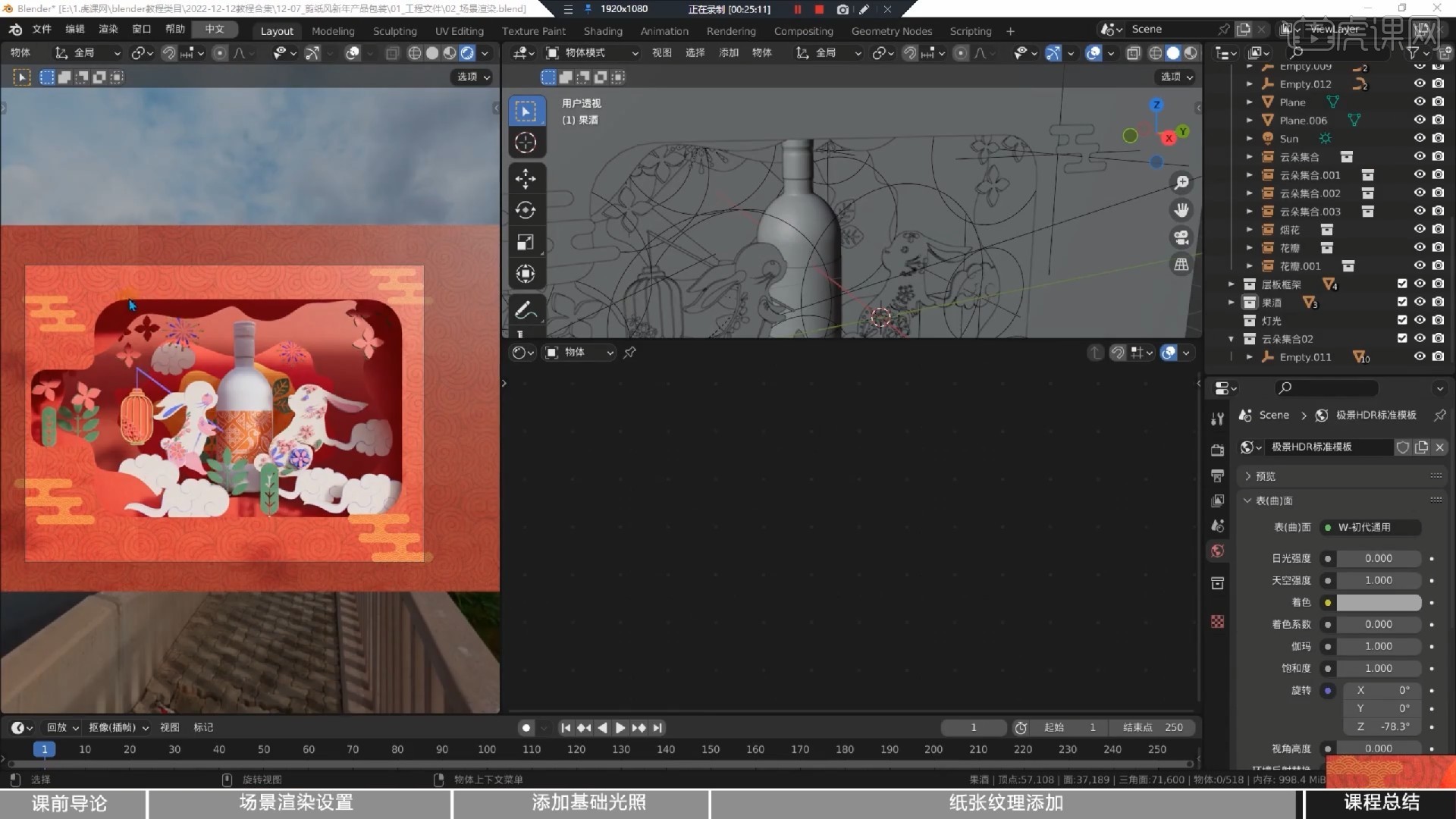Uncheck the 云朵集合02 collection checkbox

tap(1402, 338)
